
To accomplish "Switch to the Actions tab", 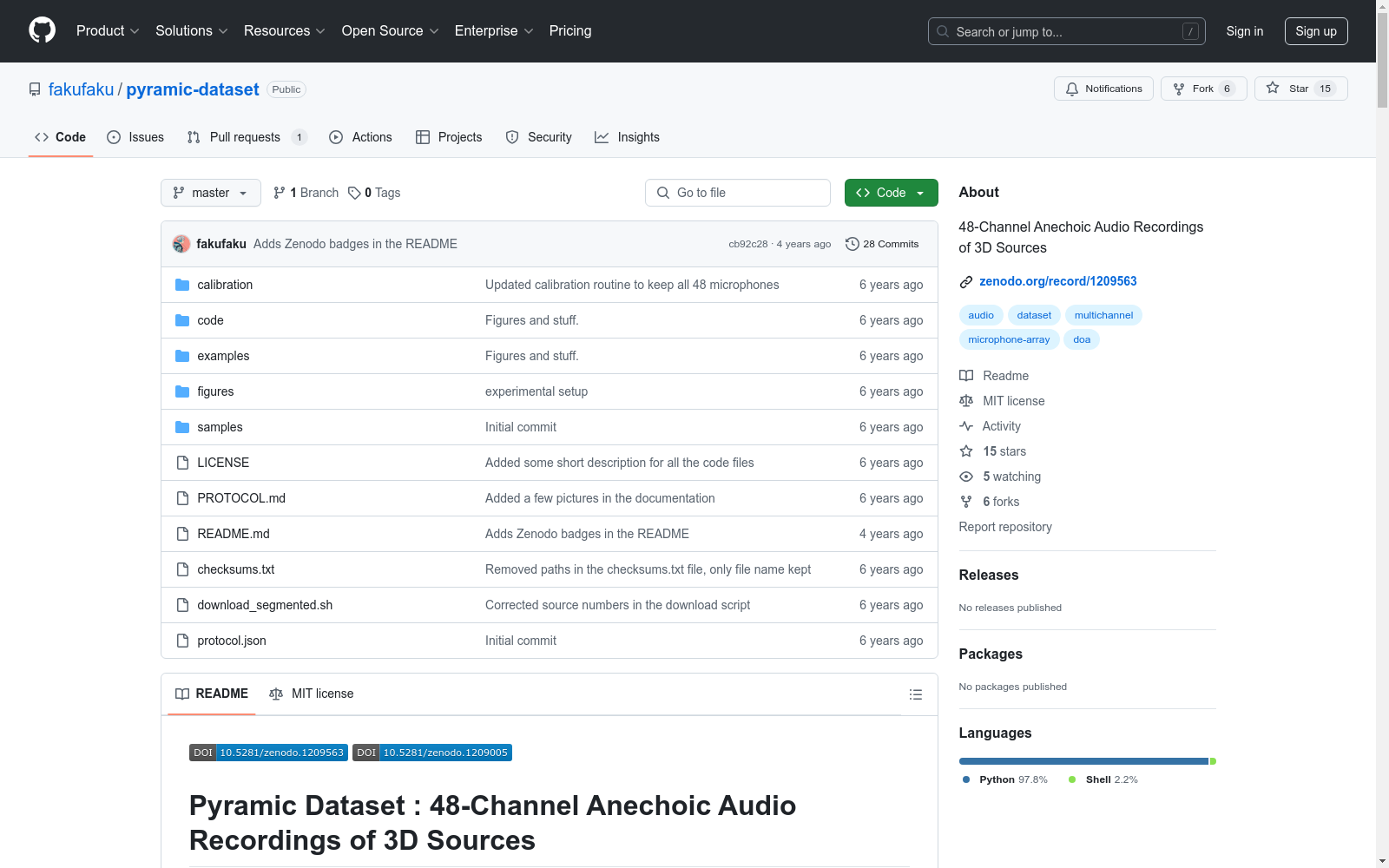I will tap(360, 137).
